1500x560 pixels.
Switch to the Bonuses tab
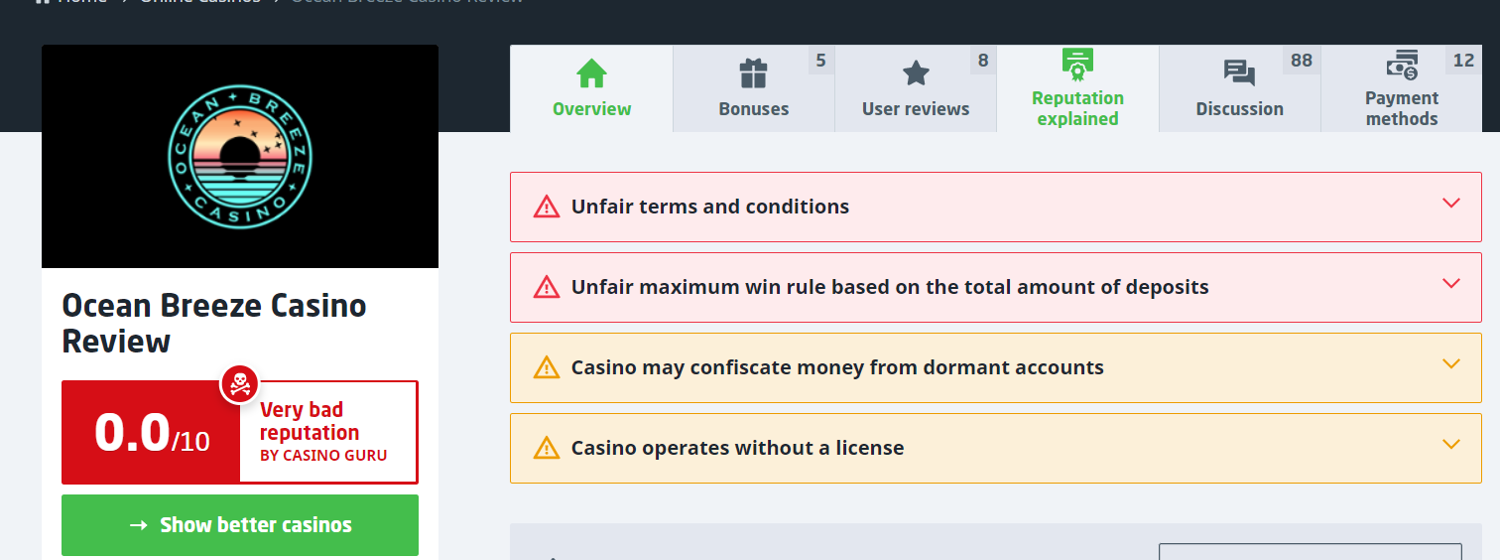(753, 109)
